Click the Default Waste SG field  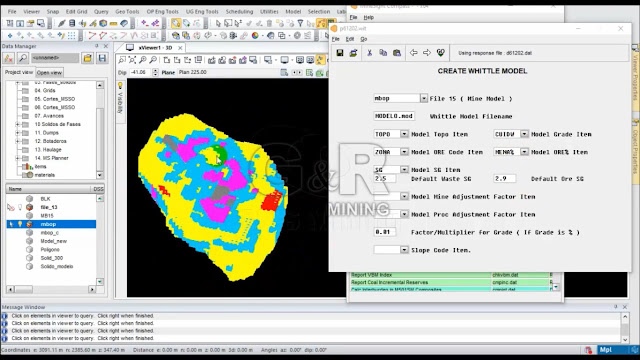(384, 178)
